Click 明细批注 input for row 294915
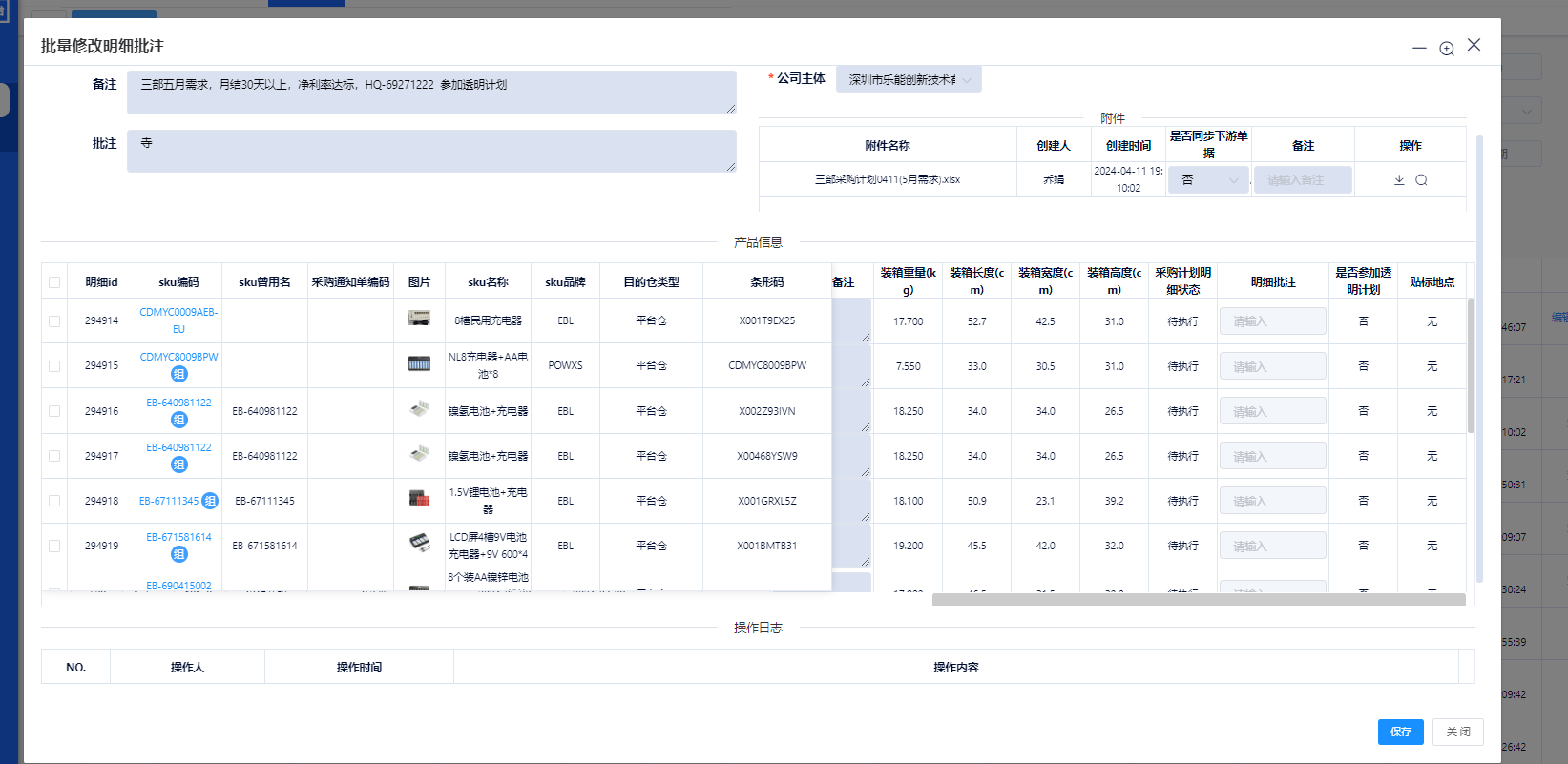The width and height of the screenshot is (1568, 764). coord(1272,366)
